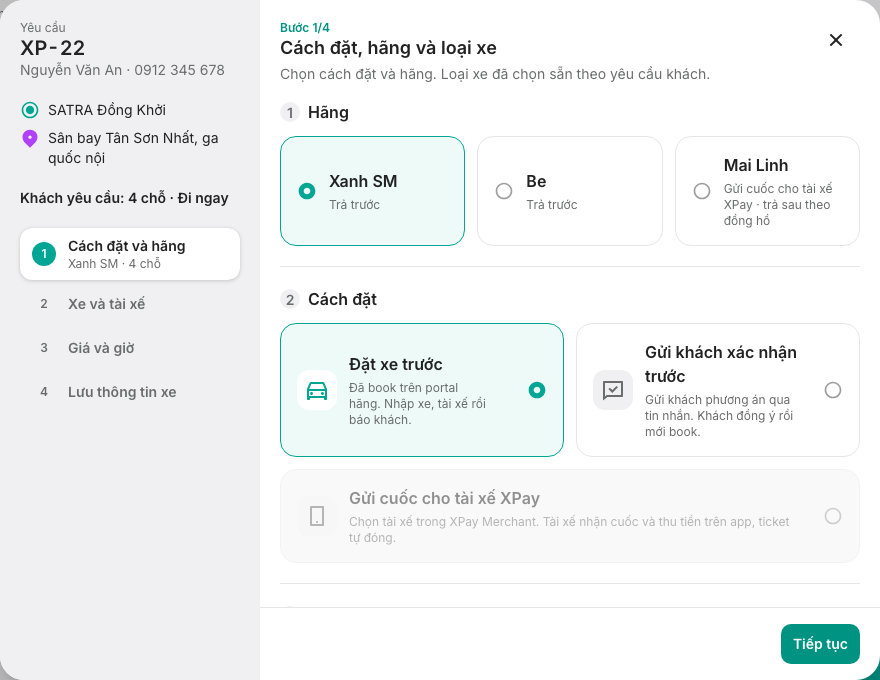This screenshot has width=880, height=680.
Task: Click the message-check icon for Gửi khách xác nhận trước
Action: 613,390
